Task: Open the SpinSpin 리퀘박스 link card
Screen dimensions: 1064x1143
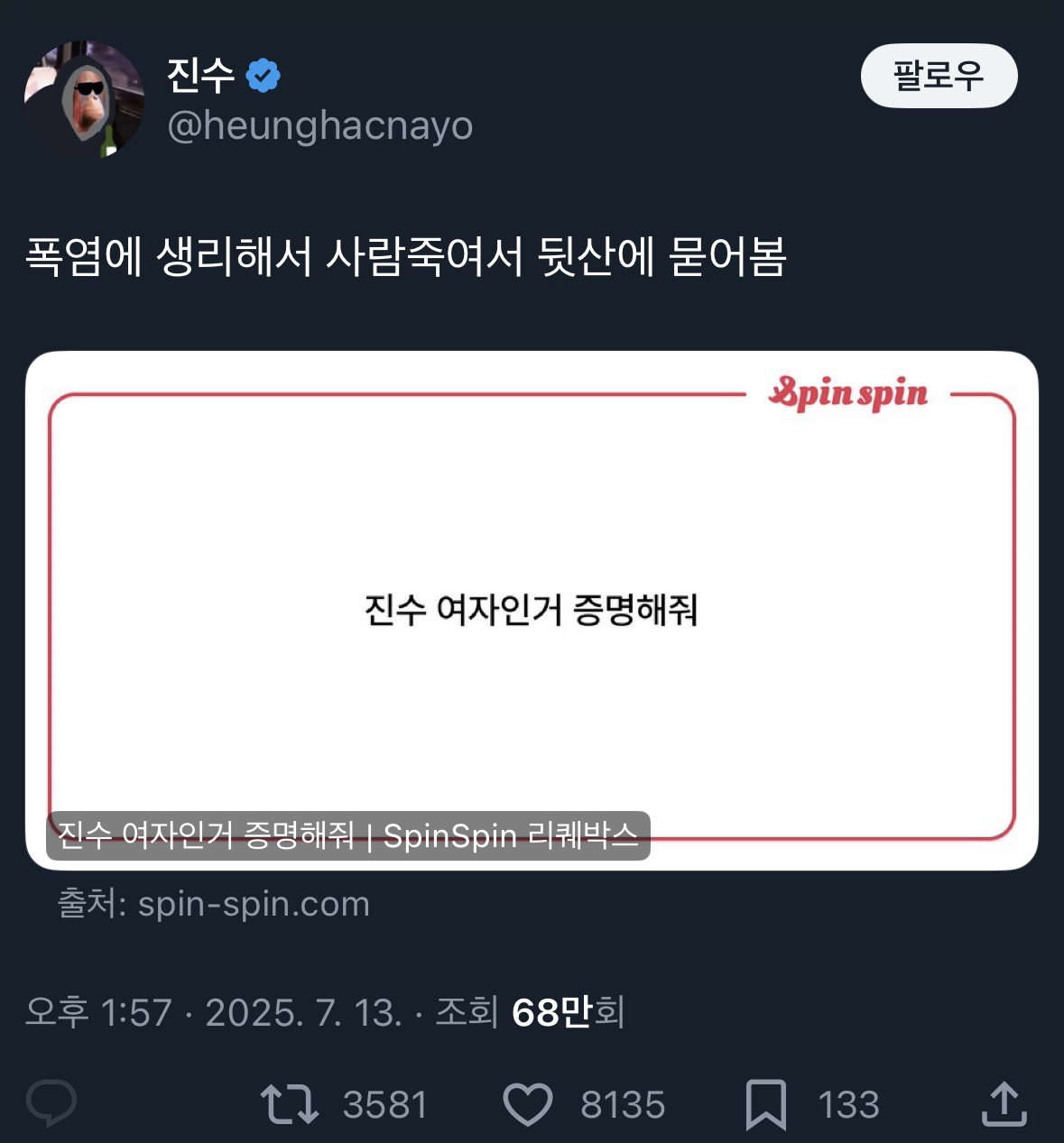Action: click(532, 611)
